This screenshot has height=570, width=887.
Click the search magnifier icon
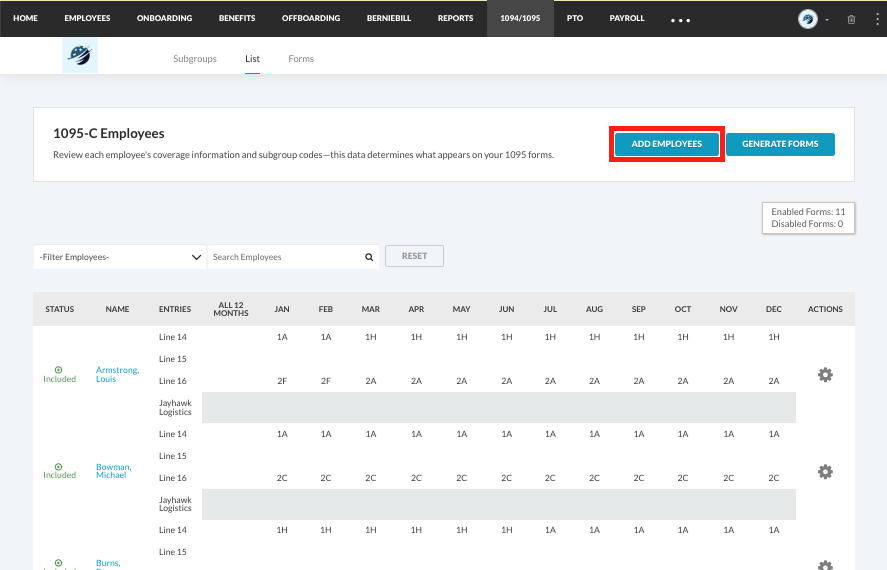pyautogui.click(x=369, y=257)
